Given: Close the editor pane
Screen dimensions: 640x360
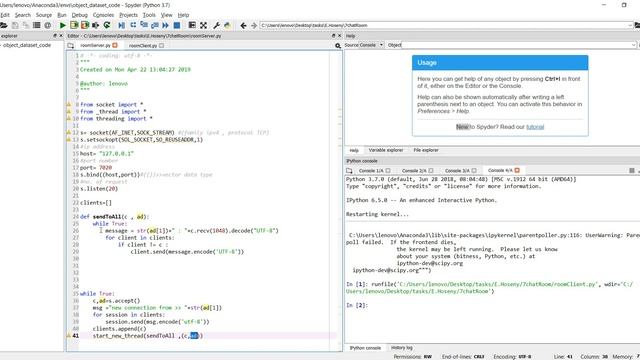Looking at the screenshot, I should coord(340,36).
